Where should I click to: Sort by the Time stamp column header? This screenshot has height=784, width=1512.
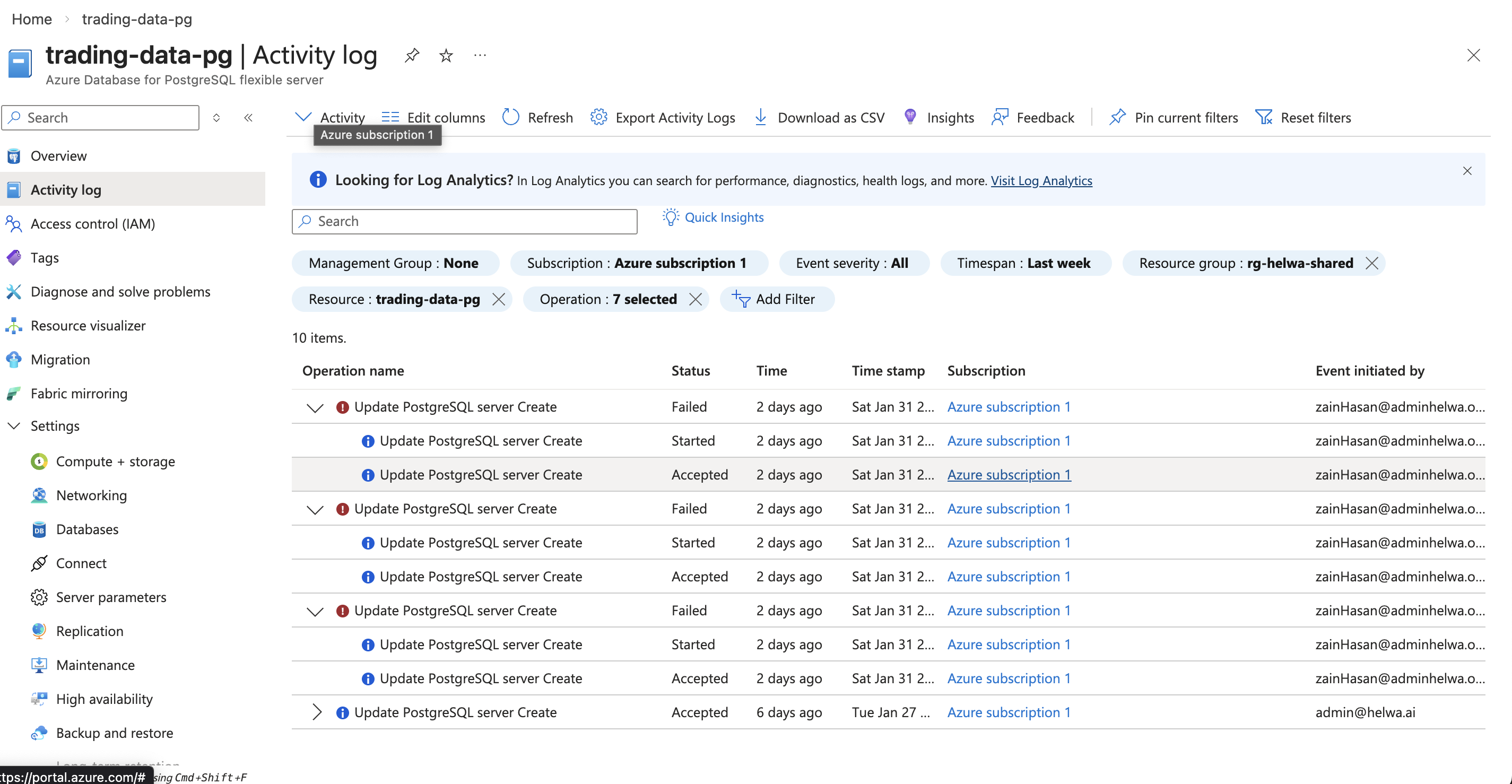888,371
